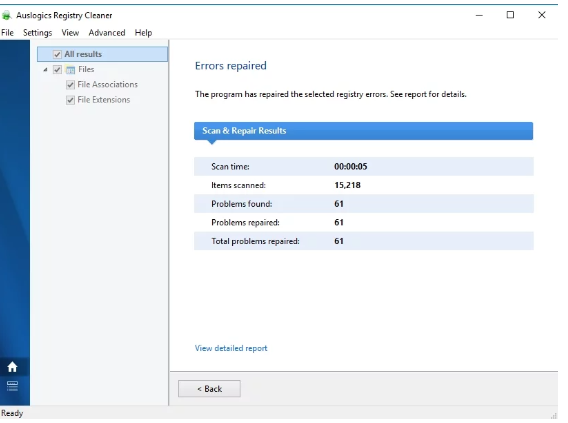Select the Files tree label

(86, 69)
